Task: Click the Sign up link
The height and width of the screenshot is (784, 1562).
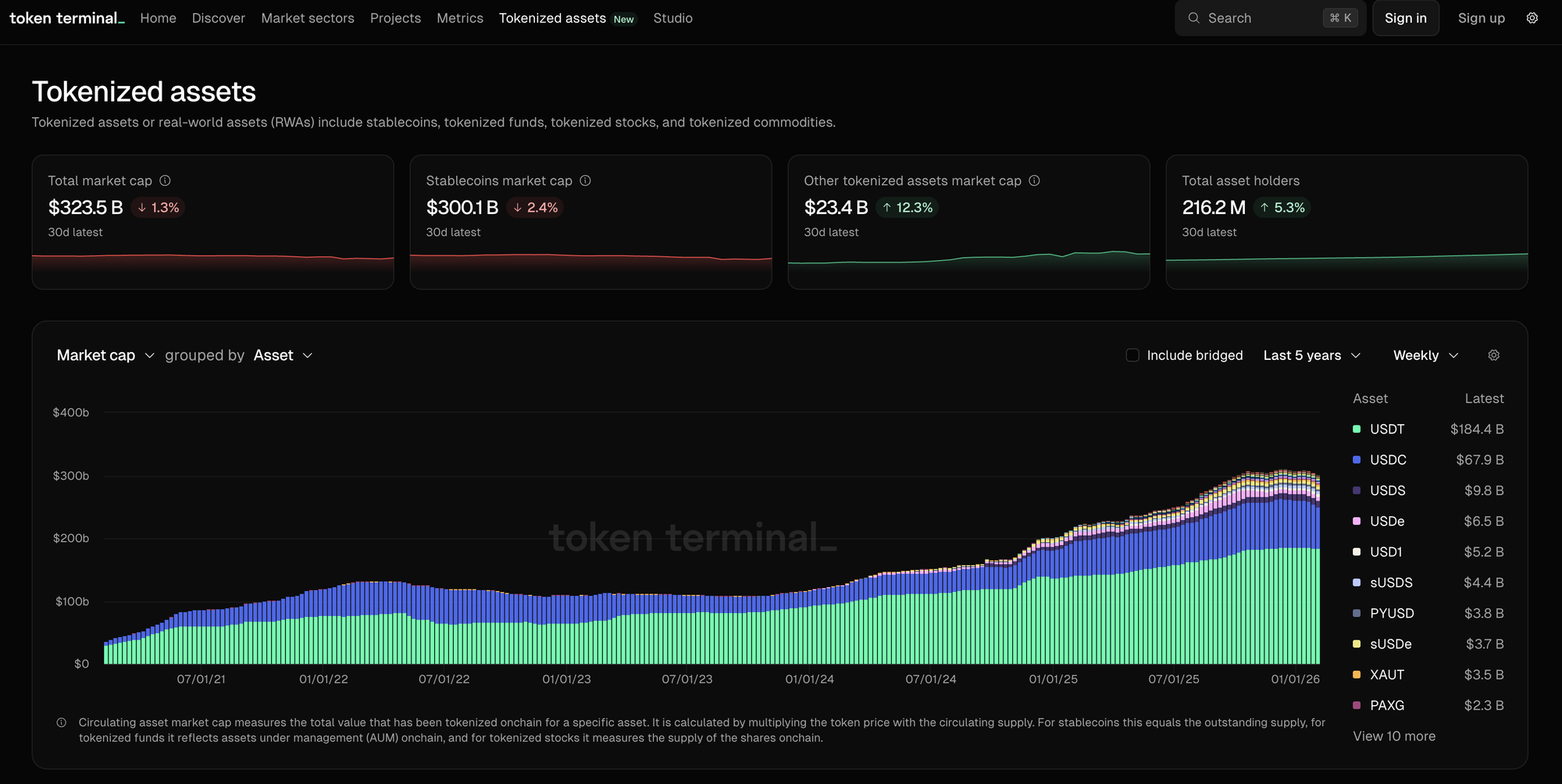Action: click(x=1482, y=18)
